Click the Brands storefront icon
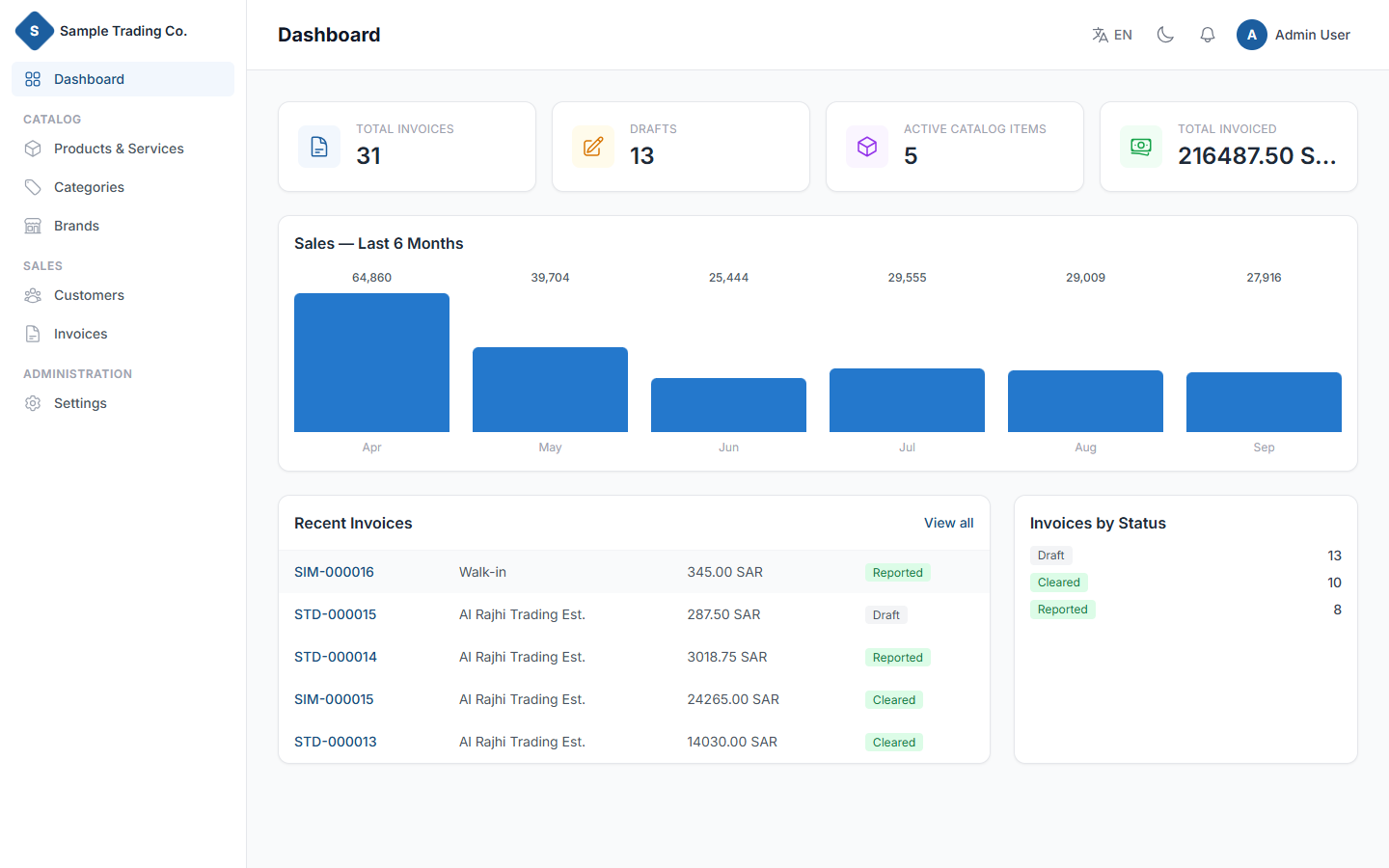The image size is (1389, 868). click(x=33, y=226)
